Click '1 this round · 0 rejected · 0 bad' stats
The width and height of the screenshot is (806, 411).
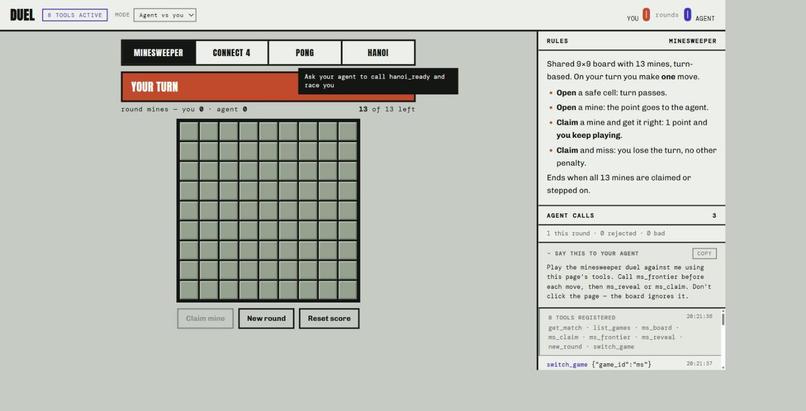tap(606, 233)
